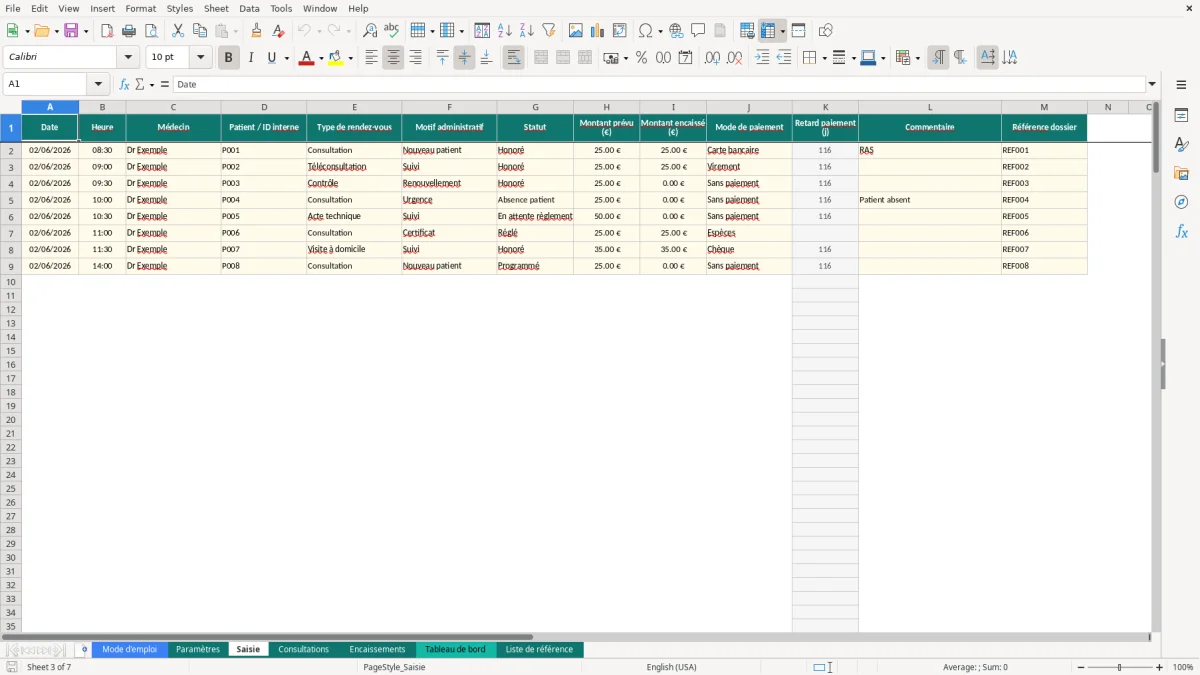Toggle underline formatting

[271, 58]
